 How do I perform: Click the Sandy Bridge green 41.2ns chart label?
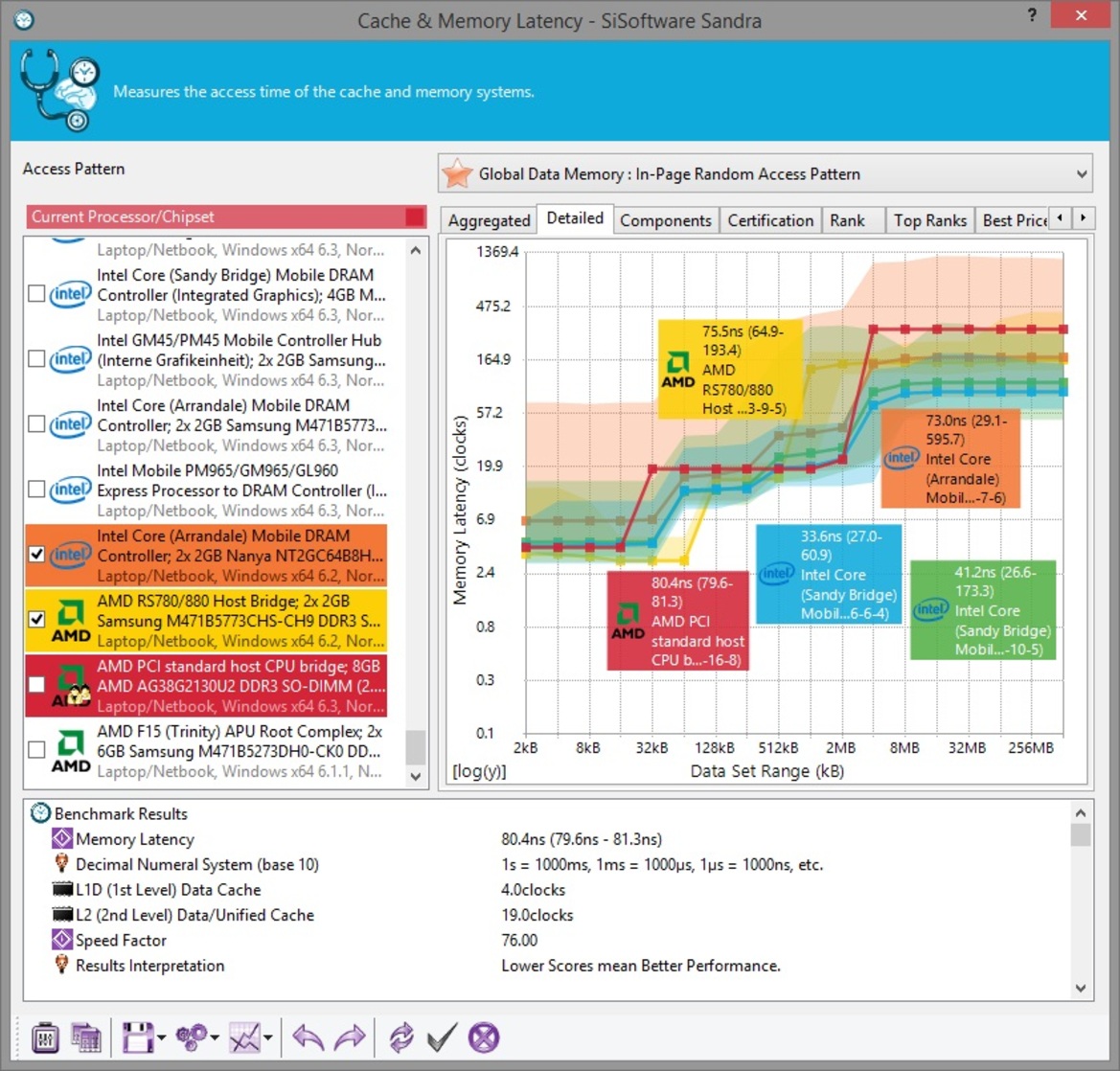coord(983,610)
